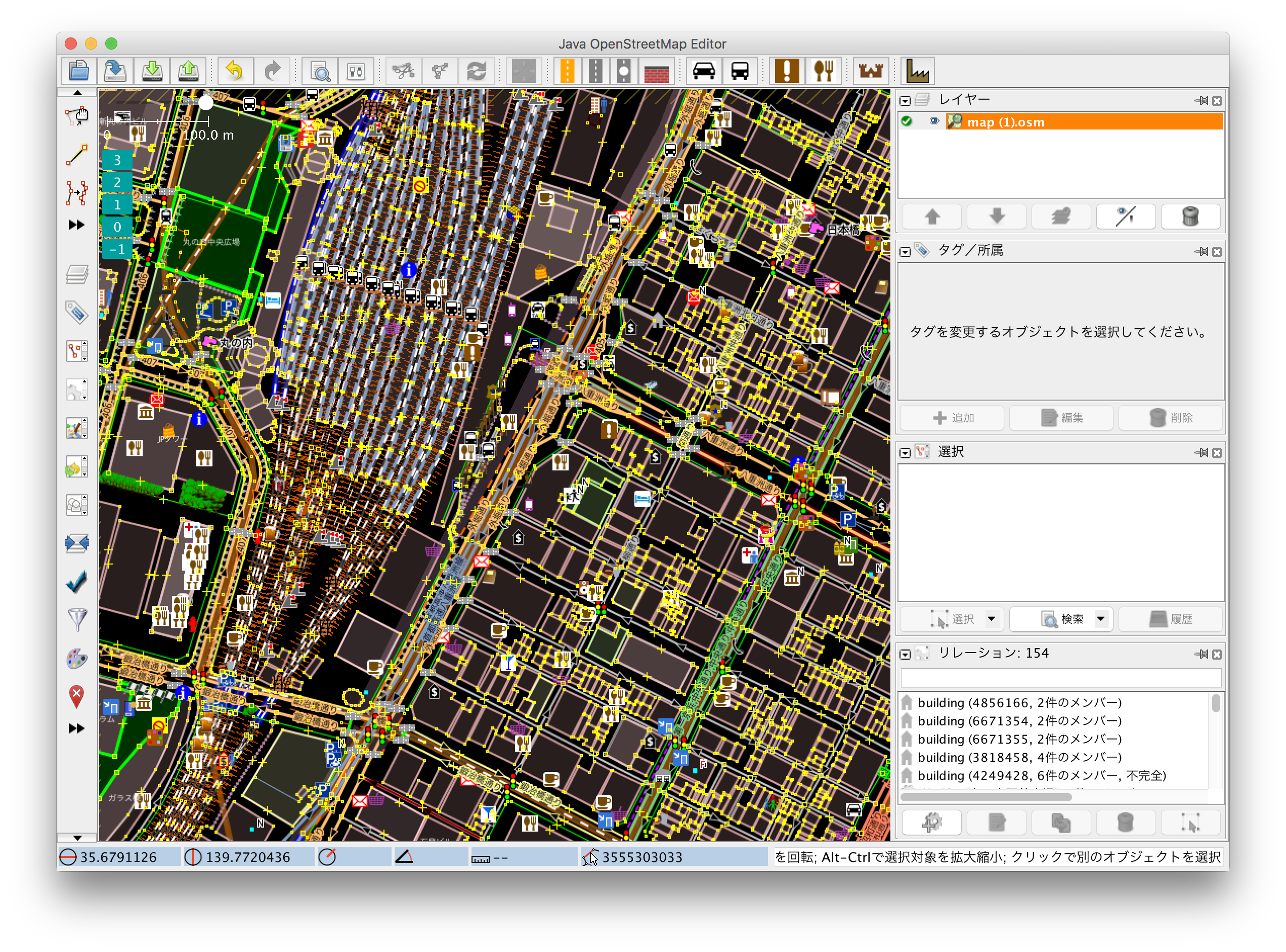Open the notes marker panel icon
1286x952 pixels.
tap(76, 697)
